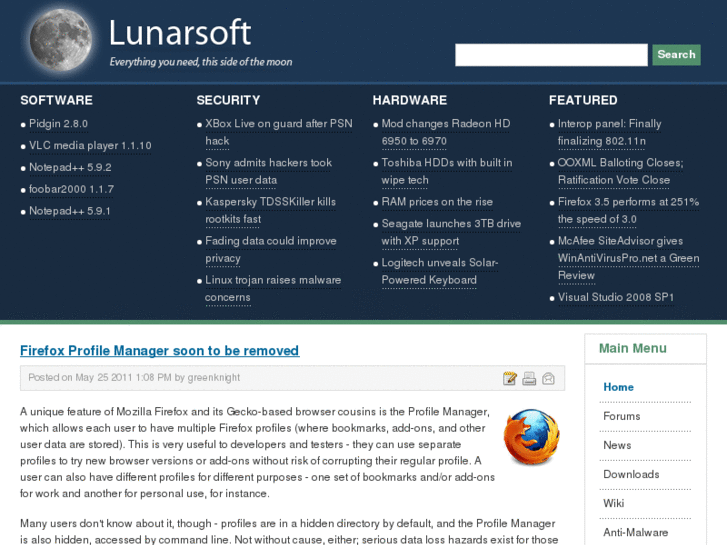Open Mod changes Radeon HD article
The image size is (727, 545).
[x=446, y=132]
